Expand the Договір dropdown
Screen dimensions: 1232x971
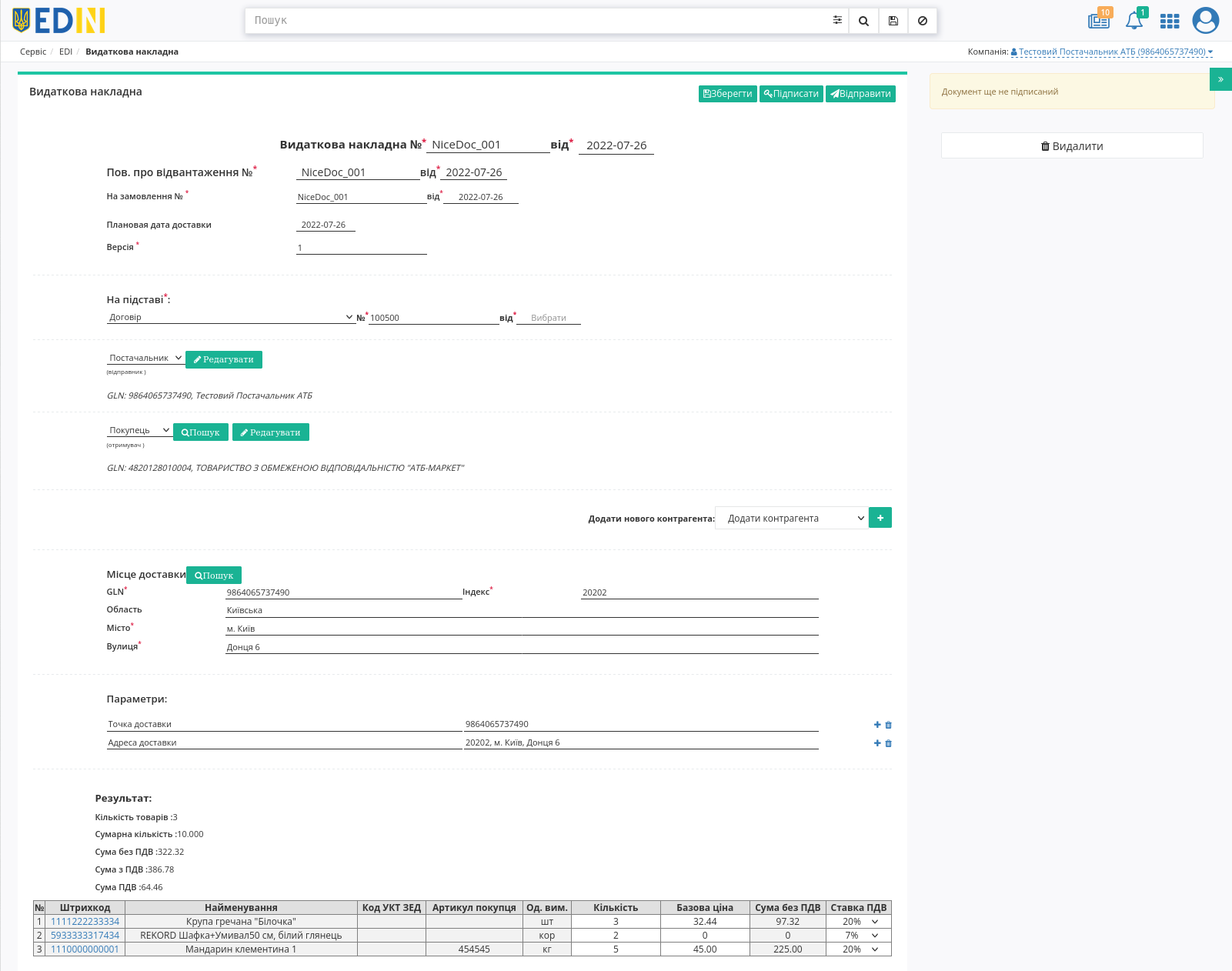[231, 317]
